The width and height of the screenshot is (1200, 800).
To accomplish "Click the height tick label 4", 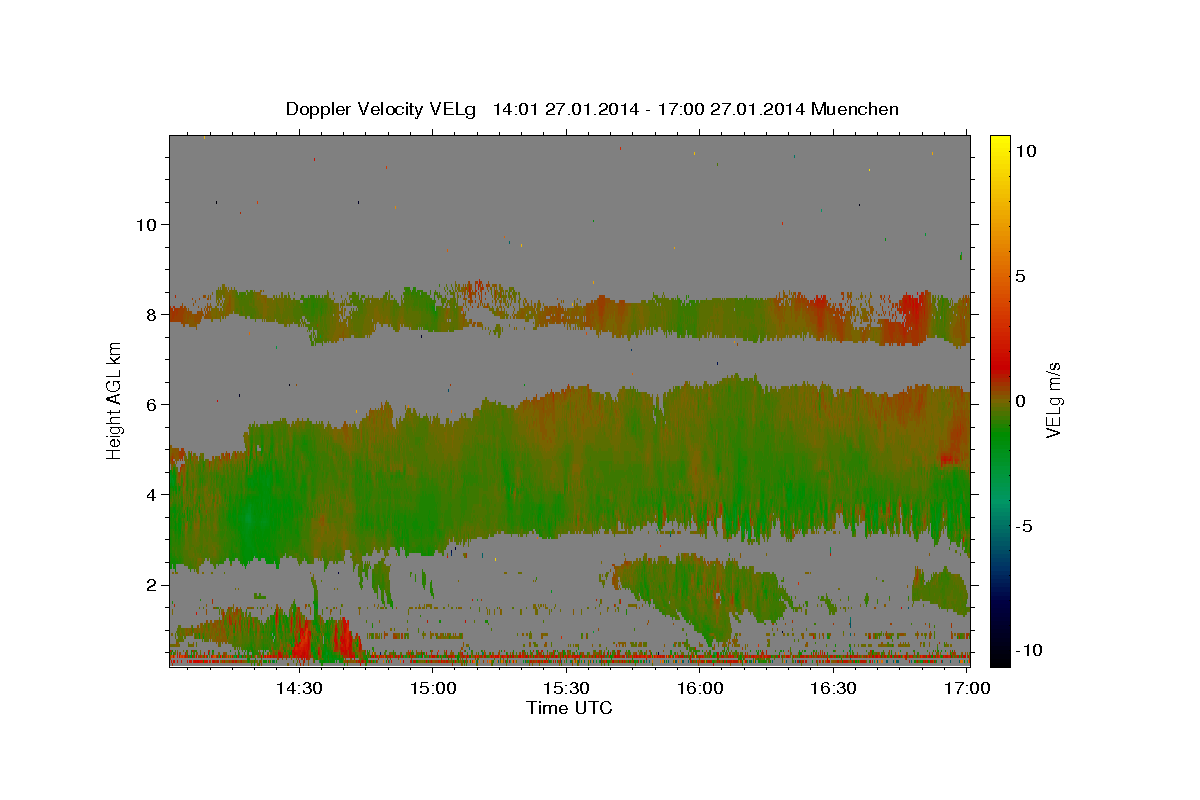I will (151, 494).
